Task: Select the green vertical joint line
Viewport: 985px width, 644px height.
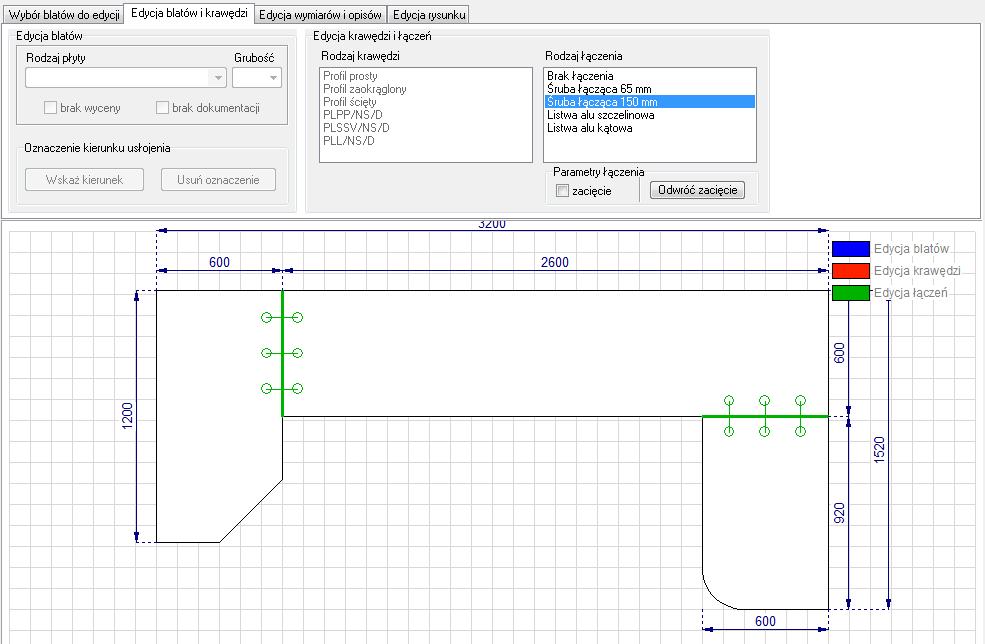Action: pyautogui.click(x=282, y=353)
